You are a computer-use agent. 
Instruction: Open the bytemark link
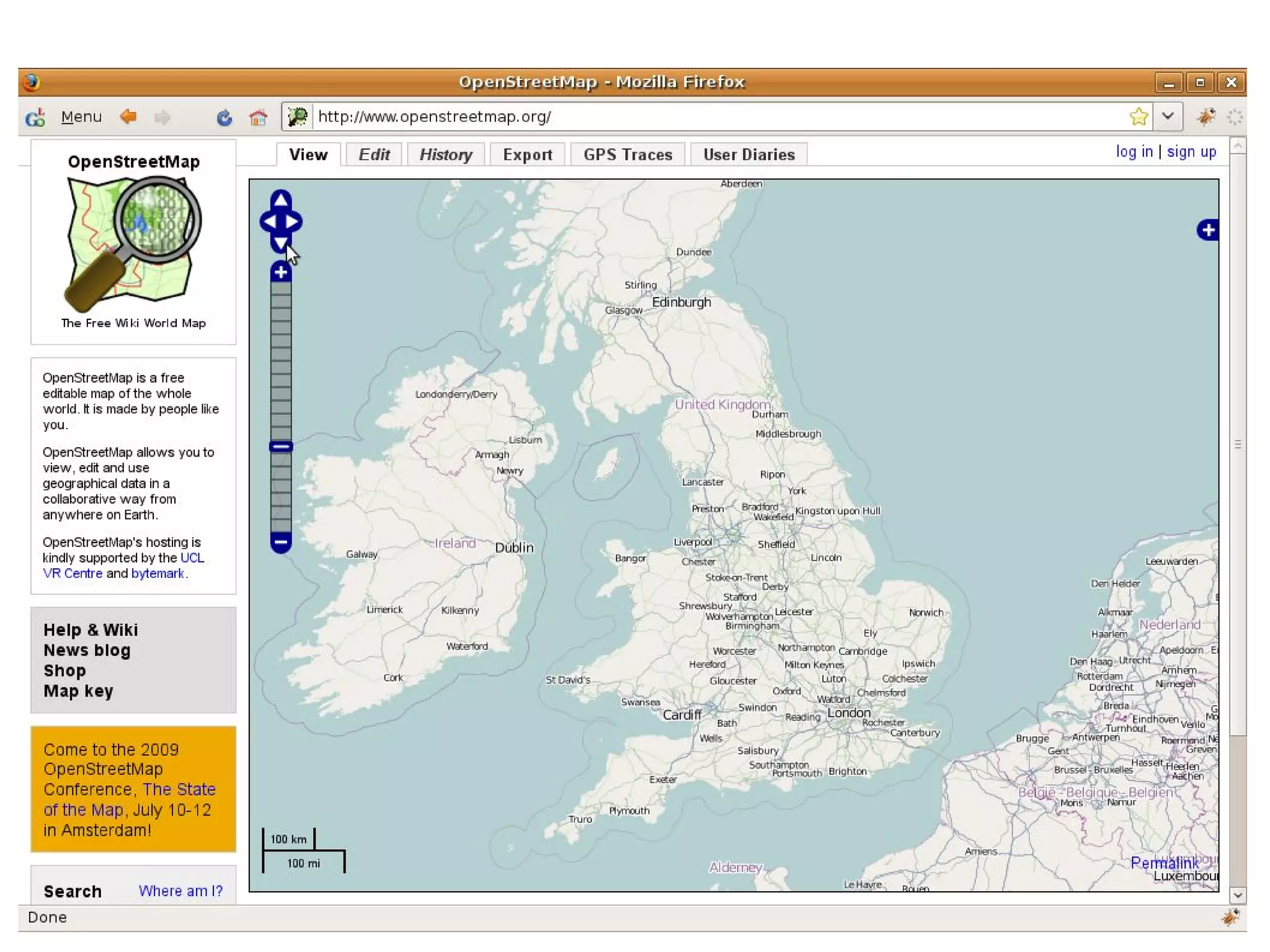(158, 574)
